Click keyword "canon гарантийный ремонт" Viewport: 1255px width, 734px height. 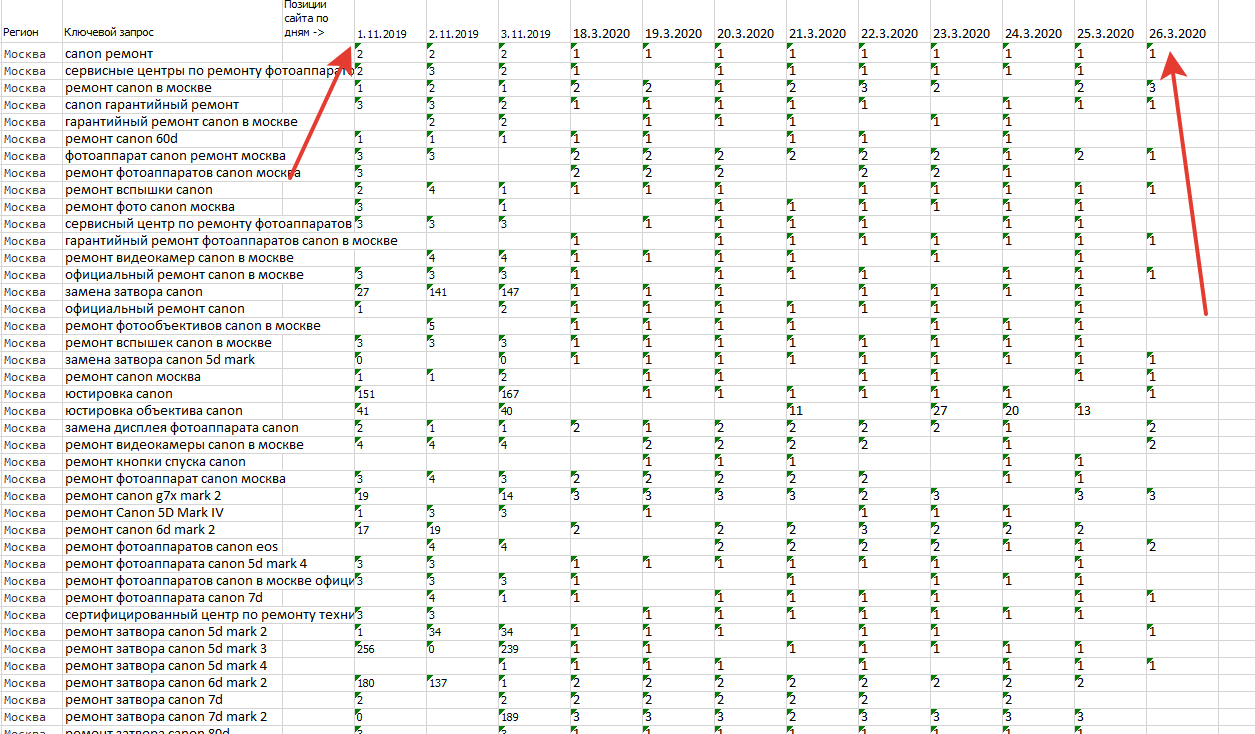tap(152, 104)
